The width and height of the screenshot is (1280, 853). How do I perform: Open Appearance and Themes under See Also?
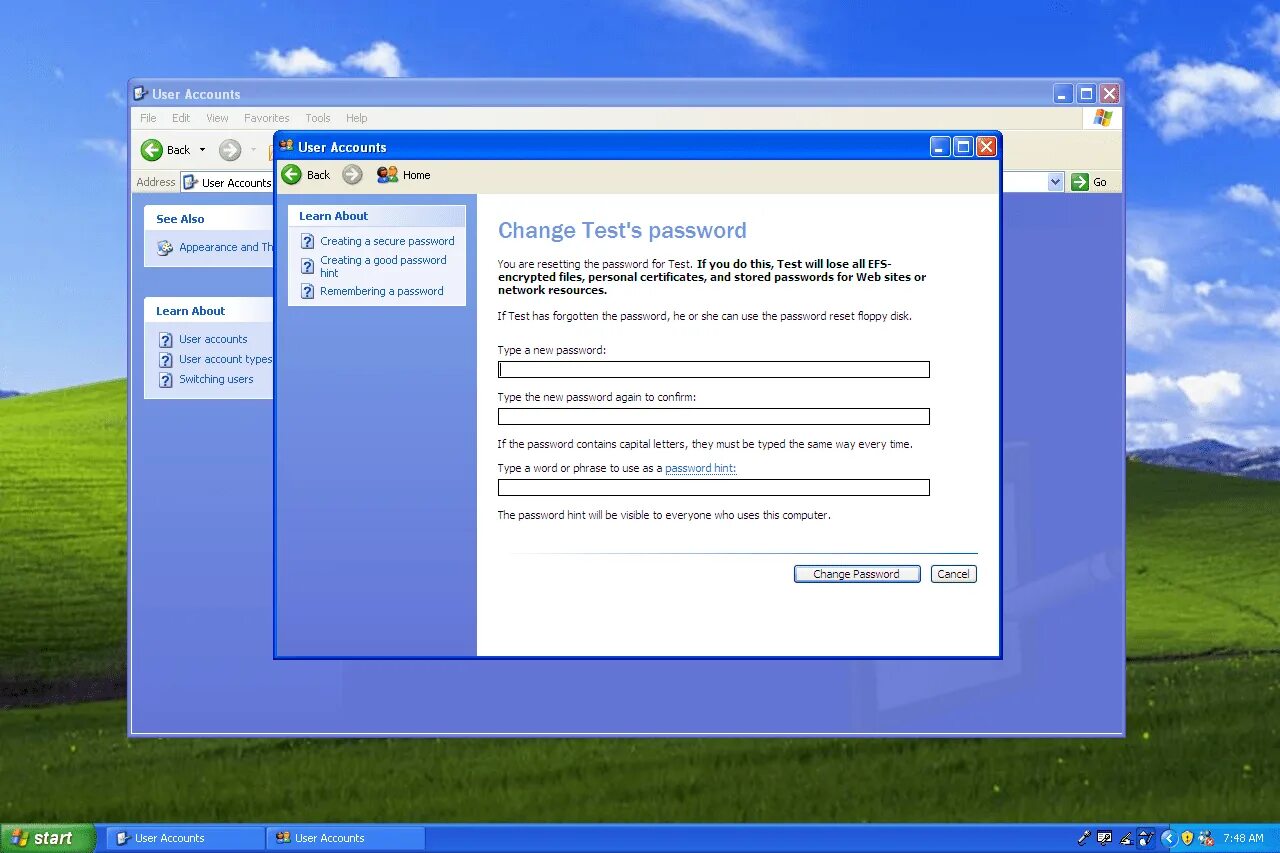tap(225, 247)
